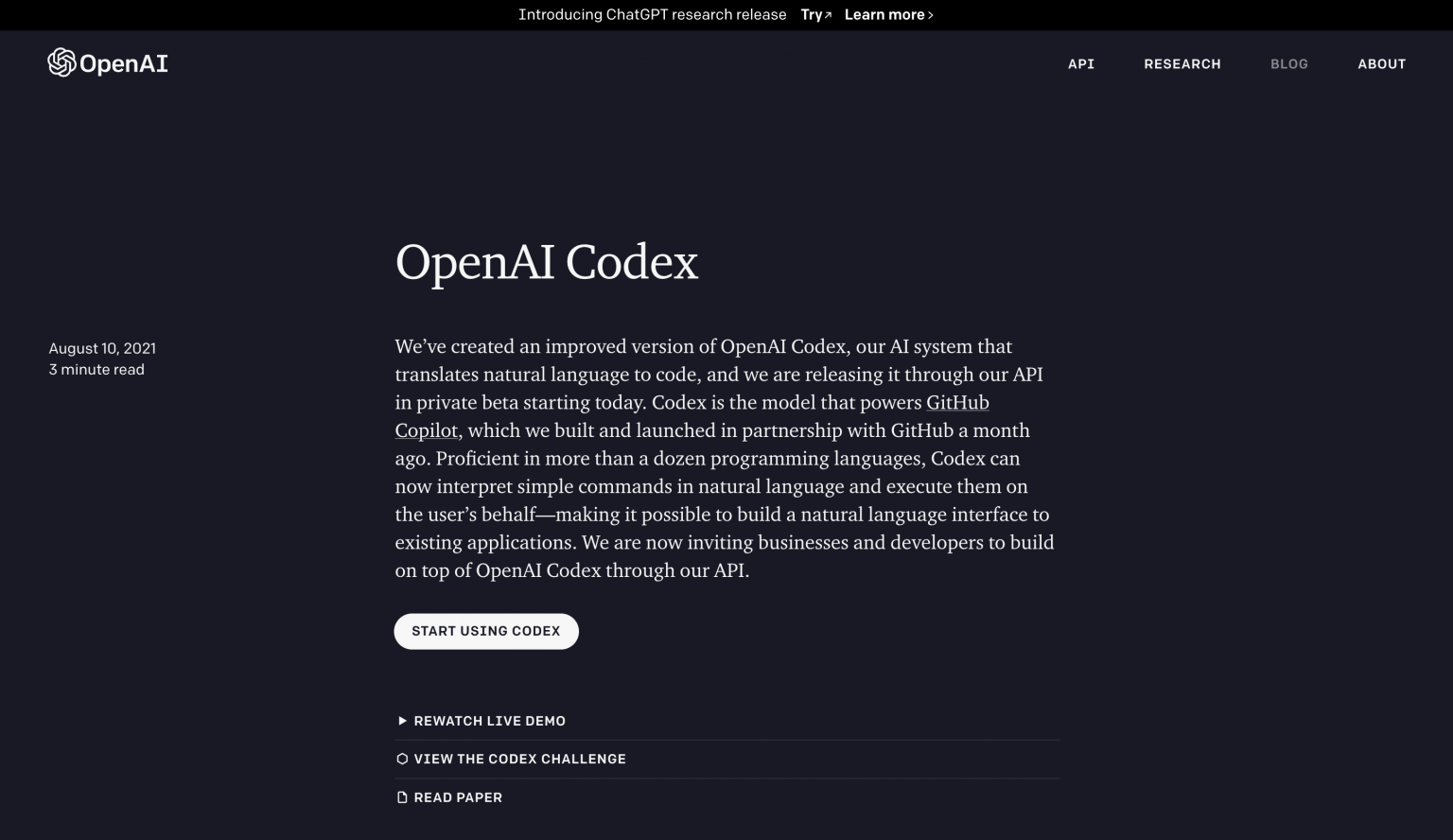The width and height of the screenshot is (1453, 840).
Task: Click the hexagon icon beside Codex Challenge
Action: (402, 759)
